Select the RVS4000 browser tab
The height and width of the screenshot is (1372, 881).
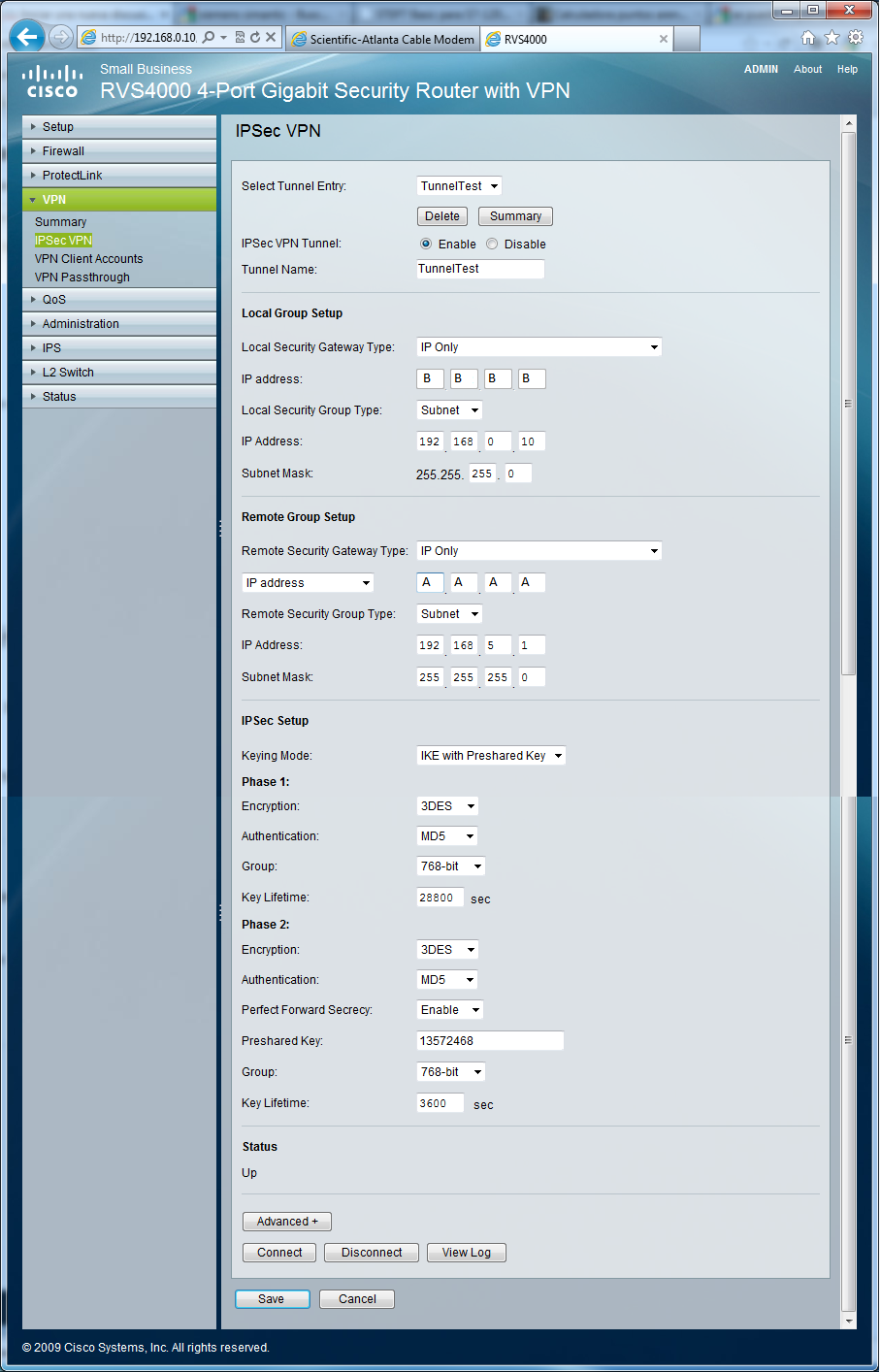click(576, 39)
